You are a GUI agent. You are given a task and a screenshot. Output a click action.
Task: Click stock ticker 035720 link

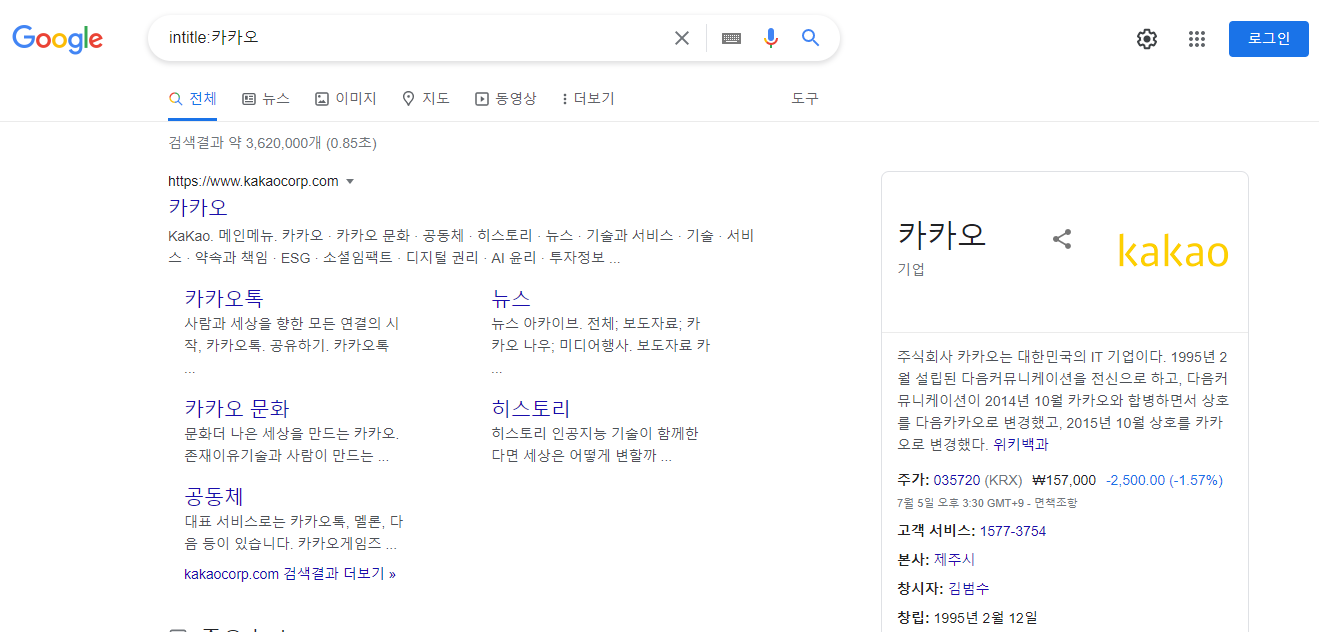click(957, 480)
